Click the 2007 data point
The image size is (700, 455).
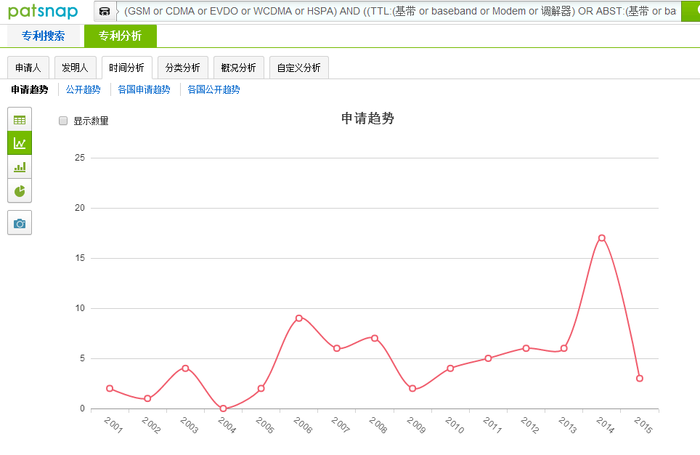pos(337,348)
